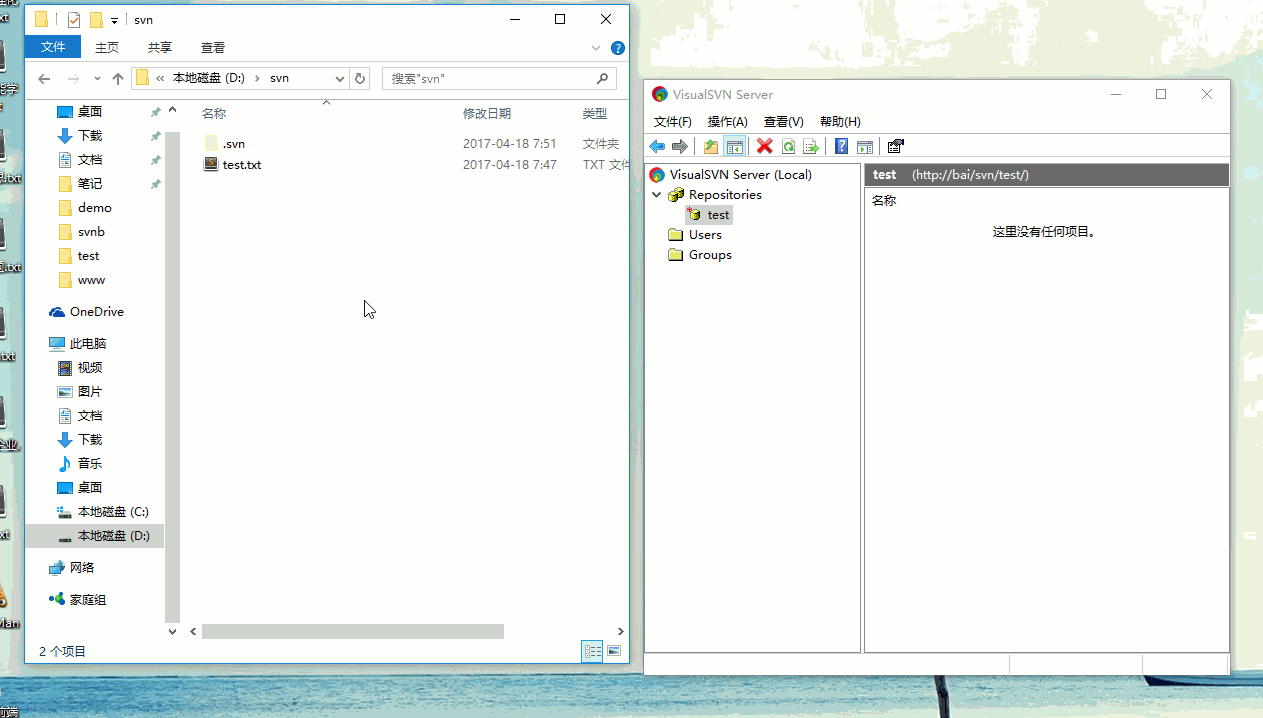The height and width of the screenshot is (718, 1263).
Task: Toggle Show/Hide Action Pane toolbar icon
Action: click(865, 147)
